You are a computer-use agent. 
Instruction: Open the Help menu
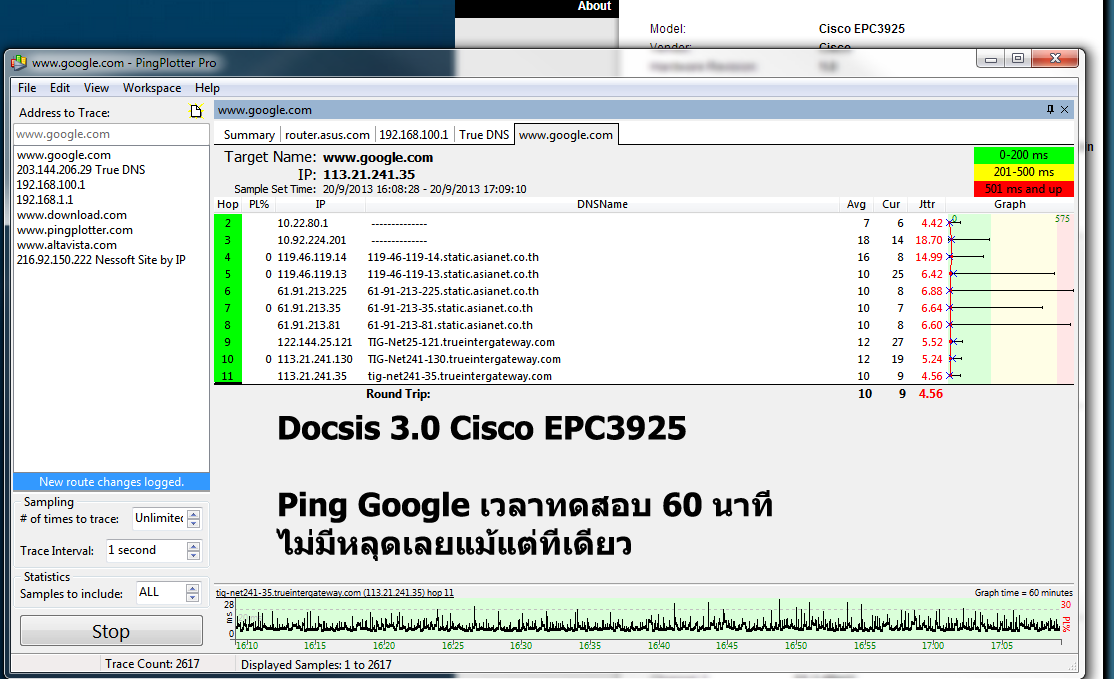click(207, 88)
